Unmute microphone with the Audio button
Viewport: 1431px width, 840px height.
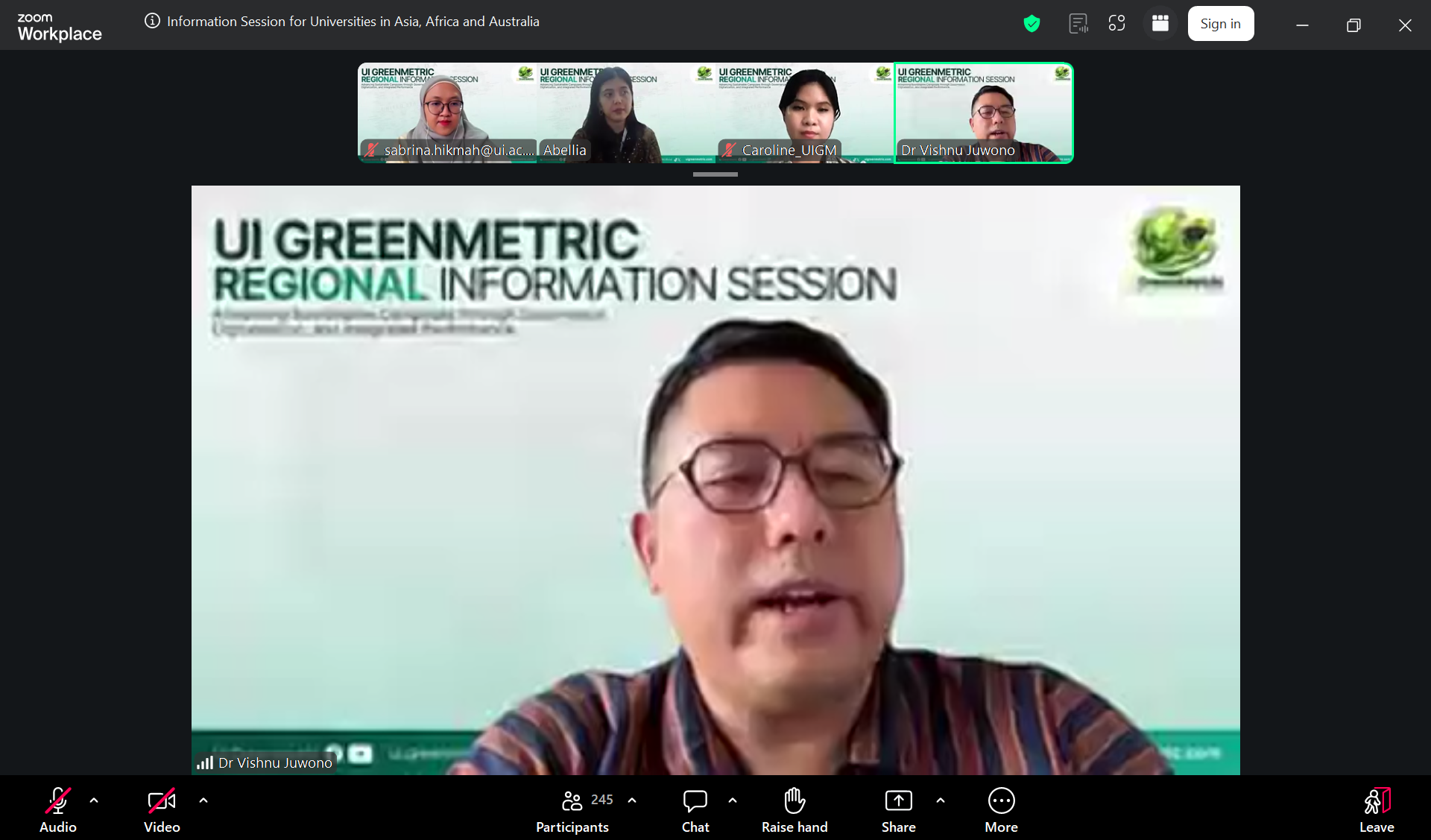pos(58,810)
